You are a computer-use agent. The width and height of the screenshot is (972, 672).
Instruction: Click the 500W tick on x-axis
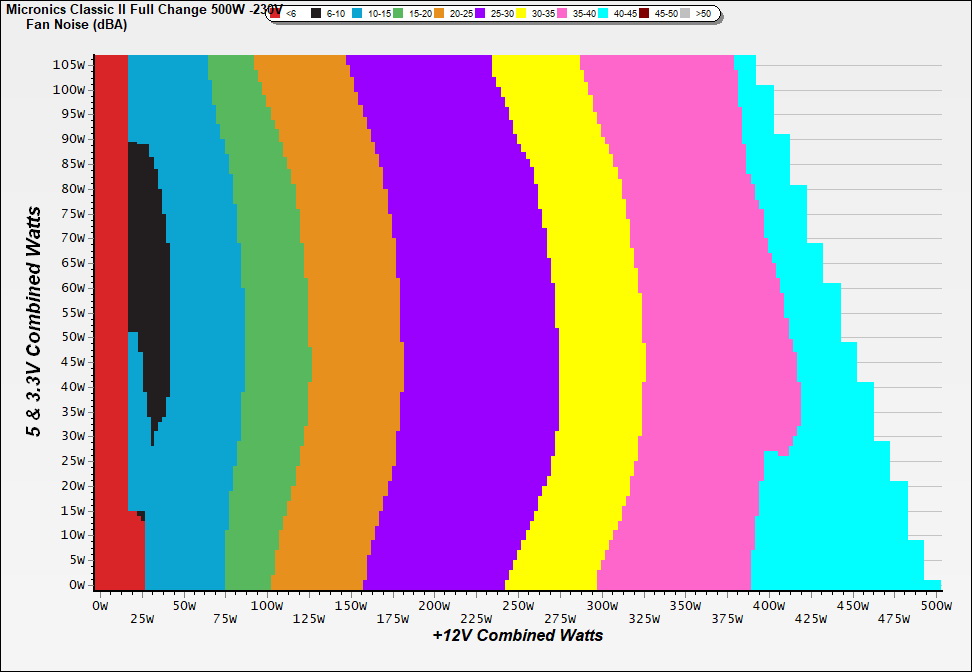936,606
